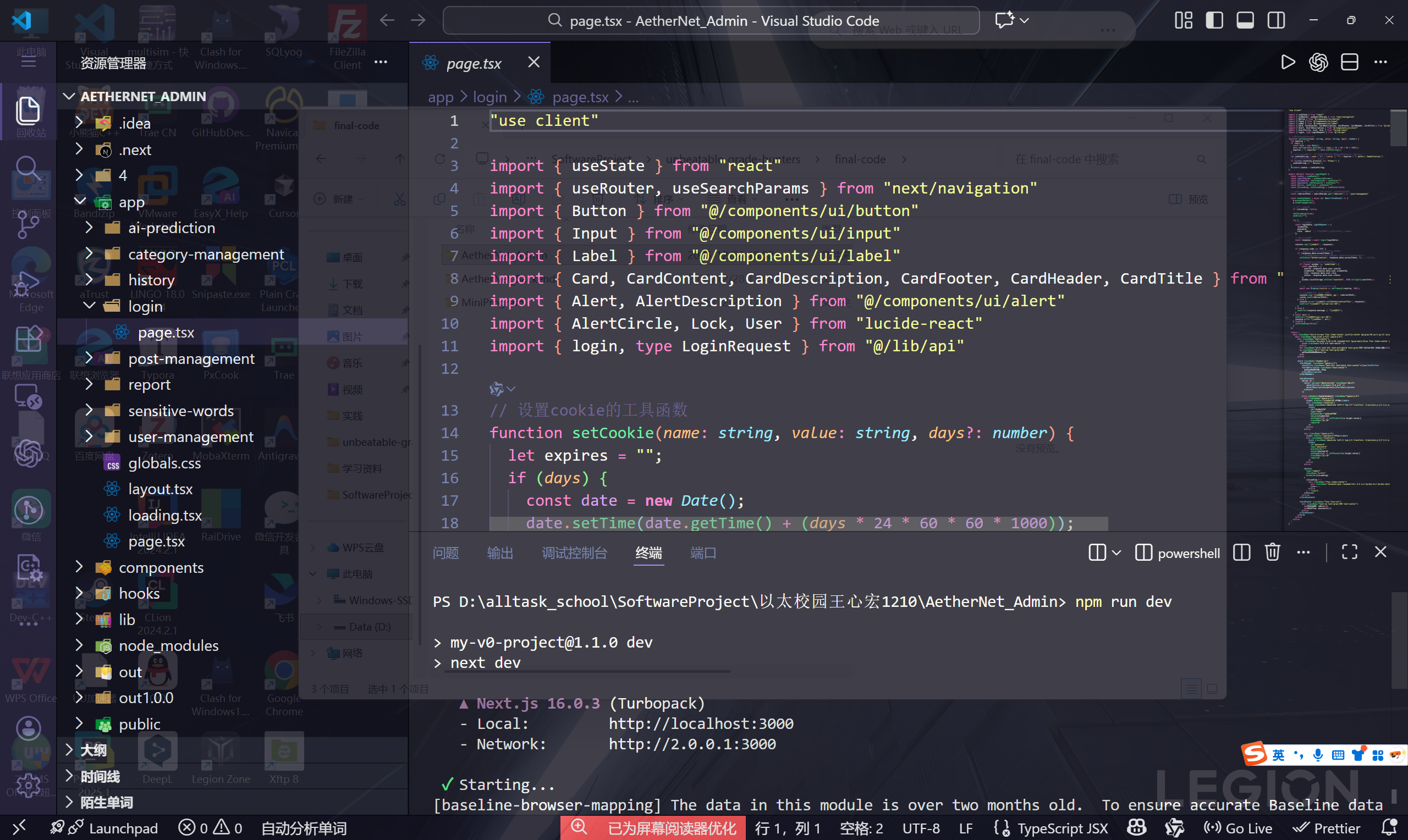Screen dimensions: 1408x840
Task: Kill terminal with the trash icon
Action: click(x=1272, y=552)
